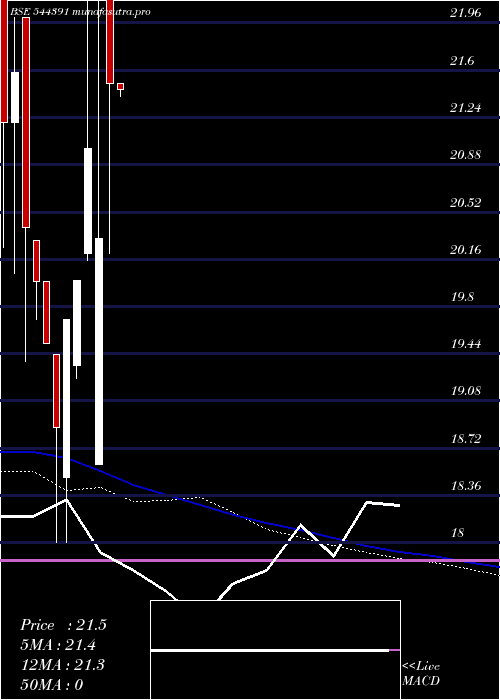Click the 19.08 price axis label

pos(466,391)
